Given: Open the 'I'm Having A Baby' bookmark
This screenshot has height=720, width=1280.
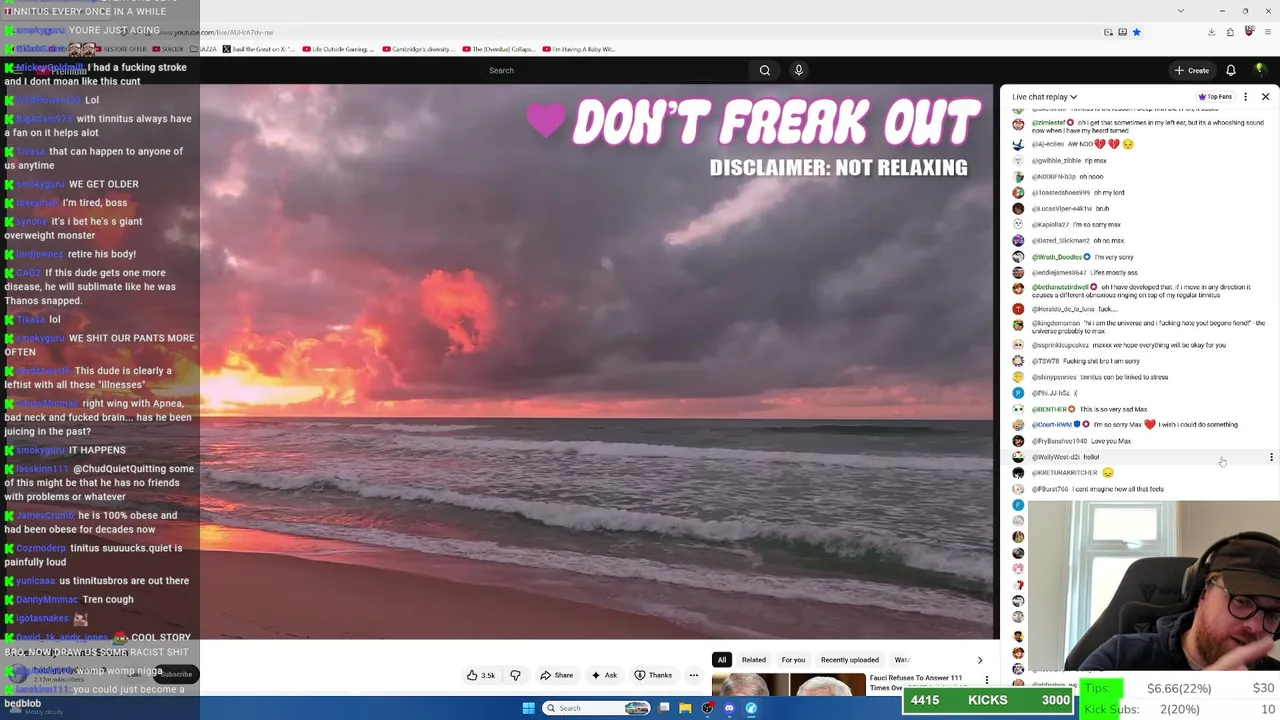Looking at the screenshot, I should 578,49.
